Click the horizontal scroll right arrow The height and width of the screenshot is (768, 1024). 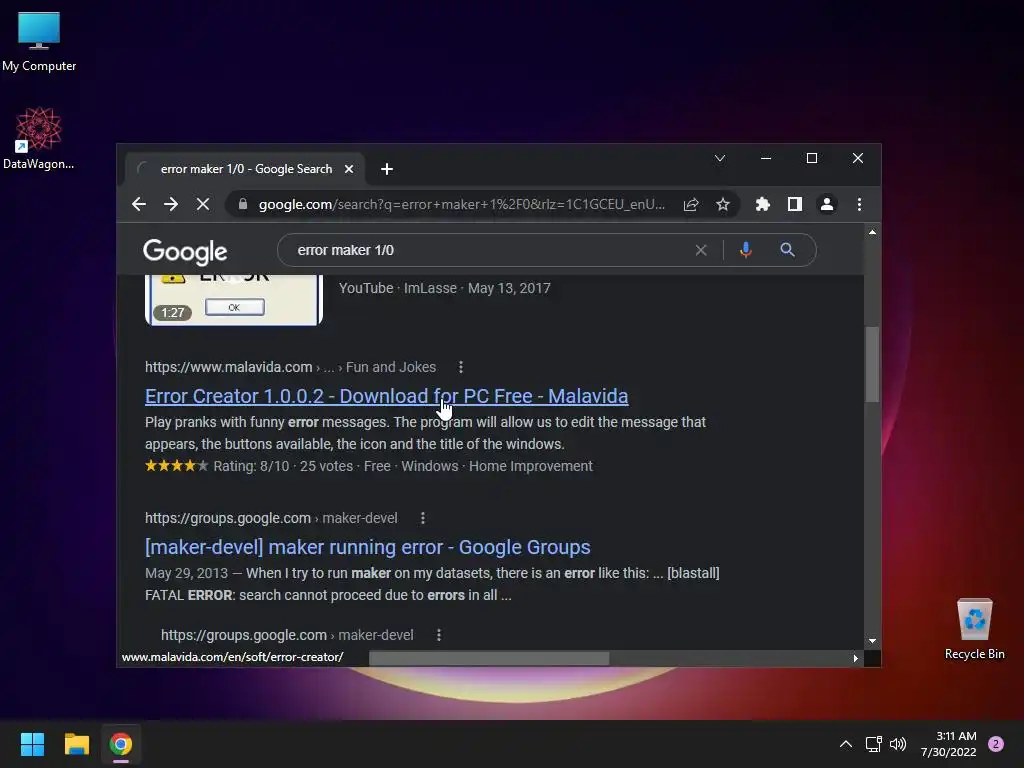point(856,658)
